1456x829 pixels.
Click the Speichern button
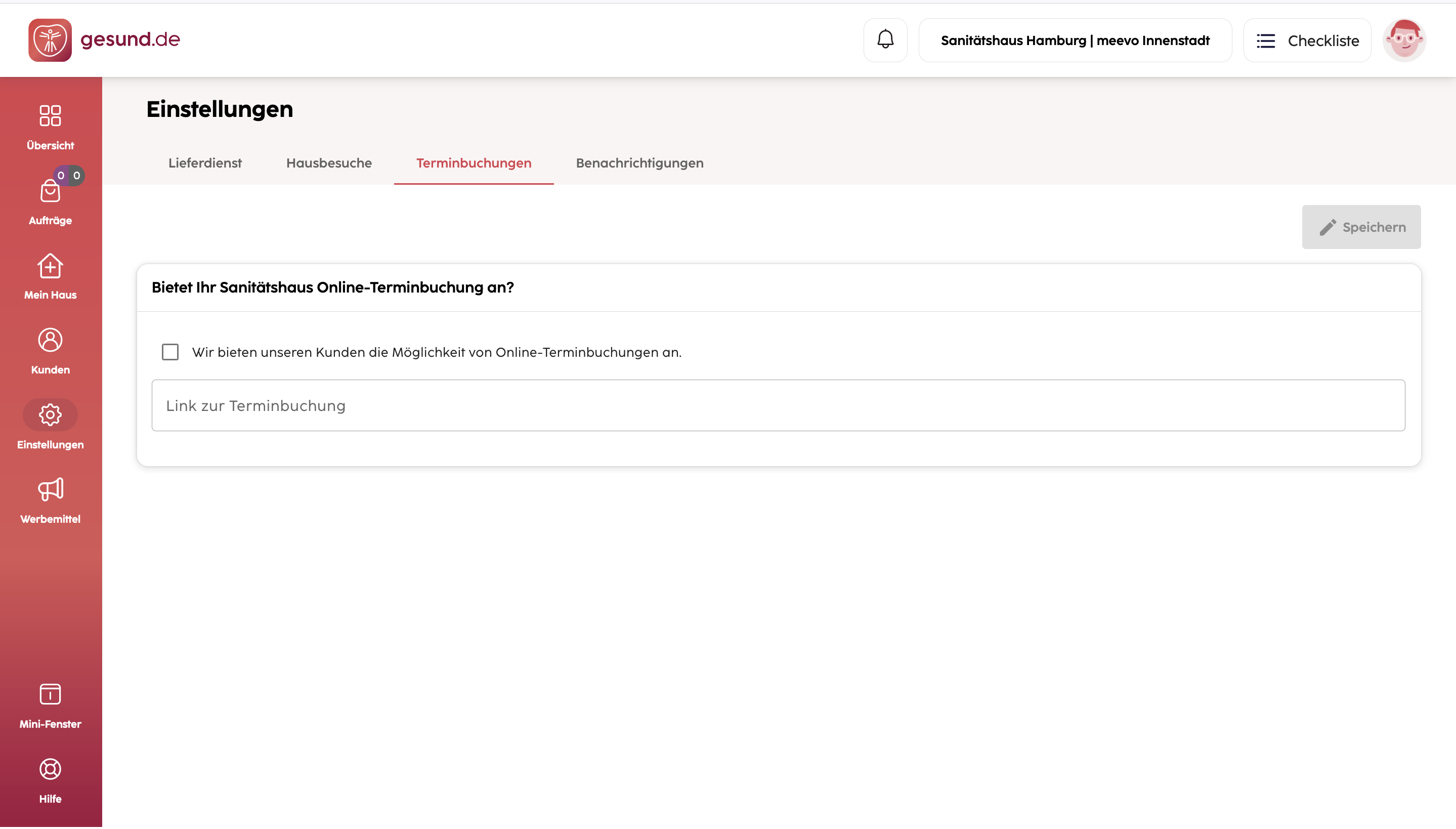pyautogui.click(x=1360, y=227)
